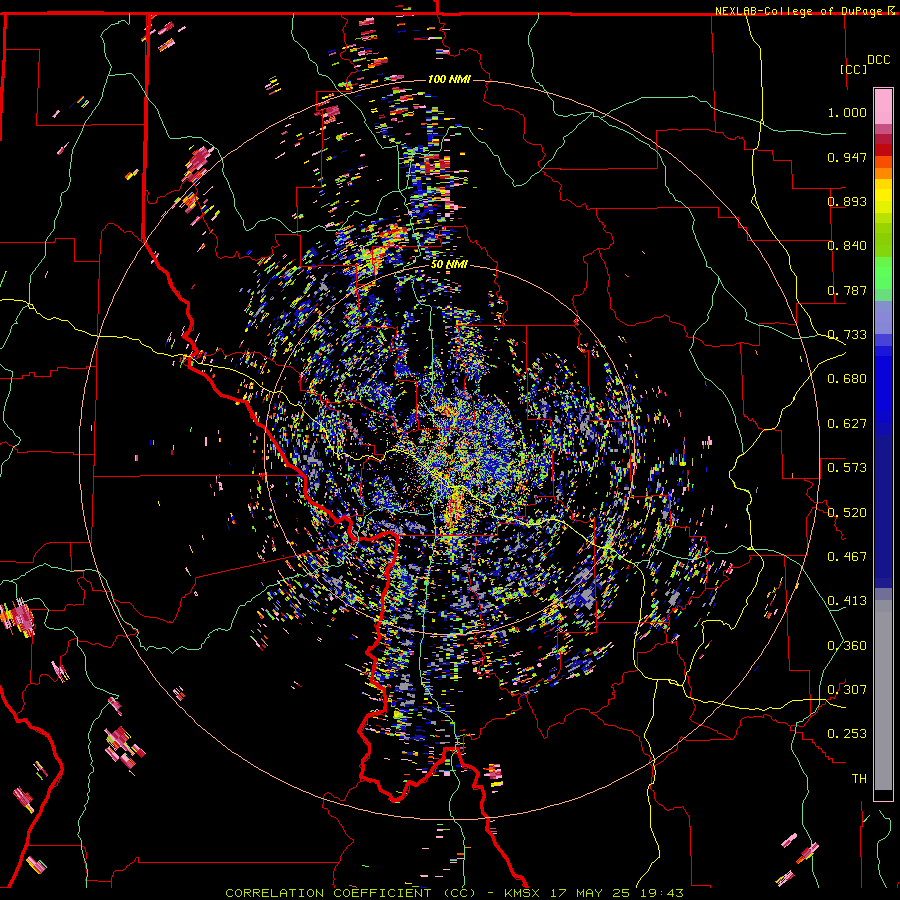
Task: Click the 0.680 legend value
Action: point(847,379)
